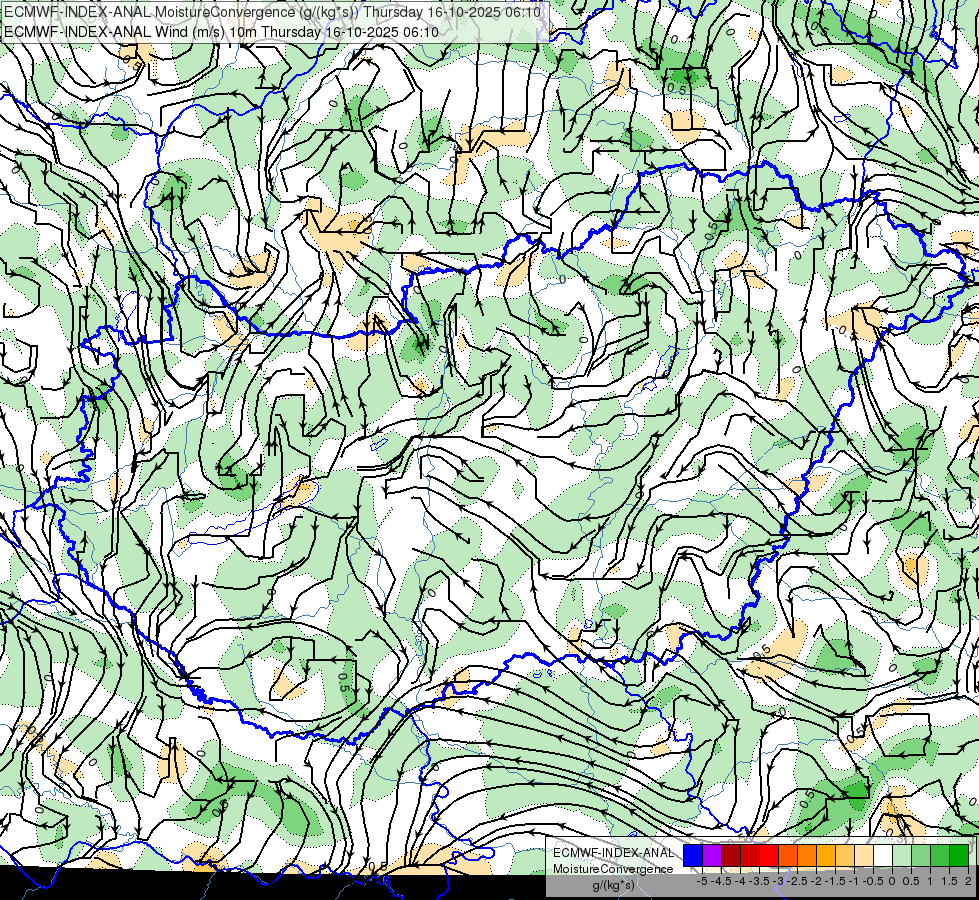979x900 pixels.
Task: Click the Wind (m/s) 10m title line
Action: coord(221,32)
